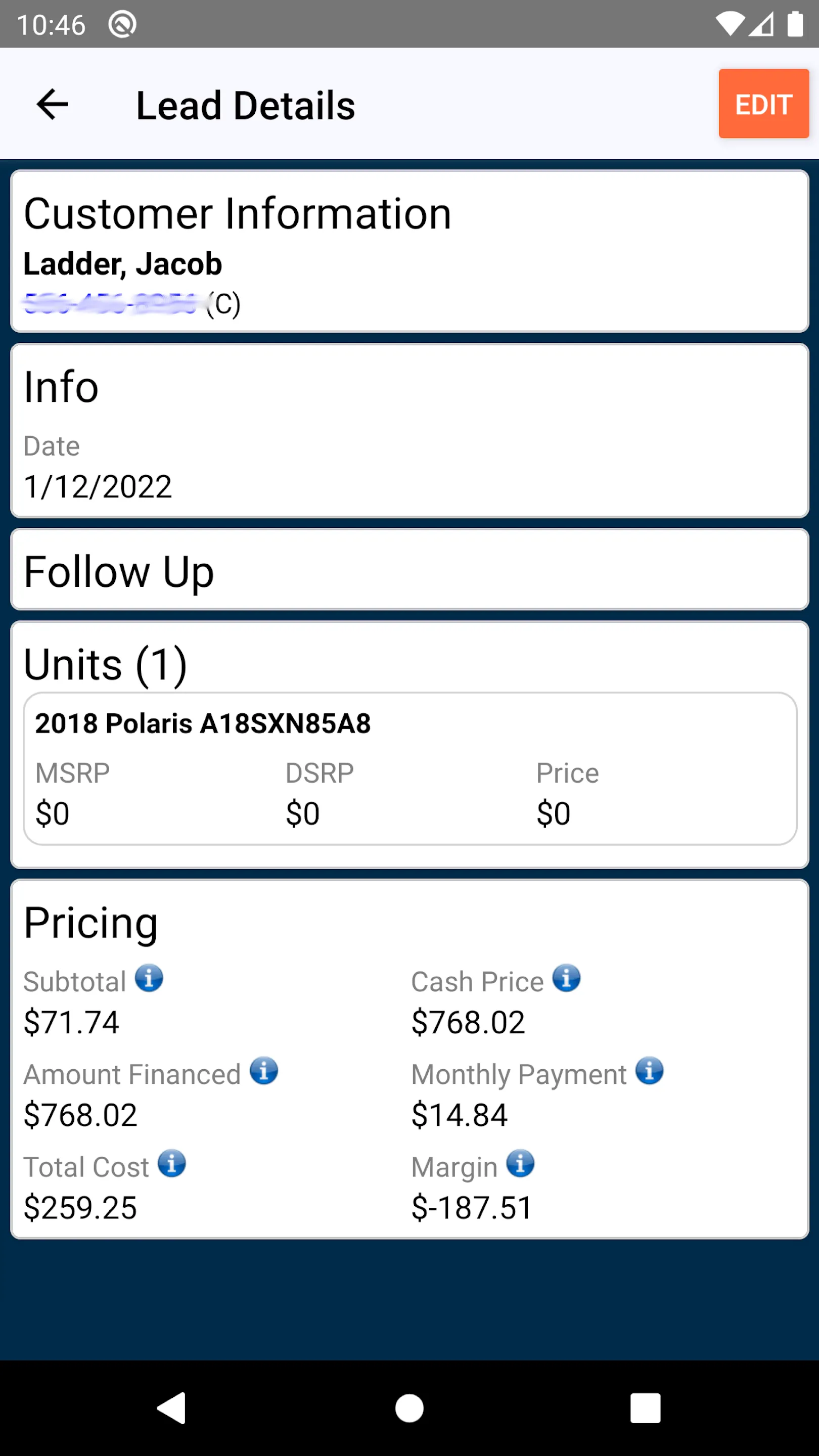The height and width of the screenshot is (1456, 819).
Task: Show Cash Price info tooltip
Action: (x=566, y=978)
